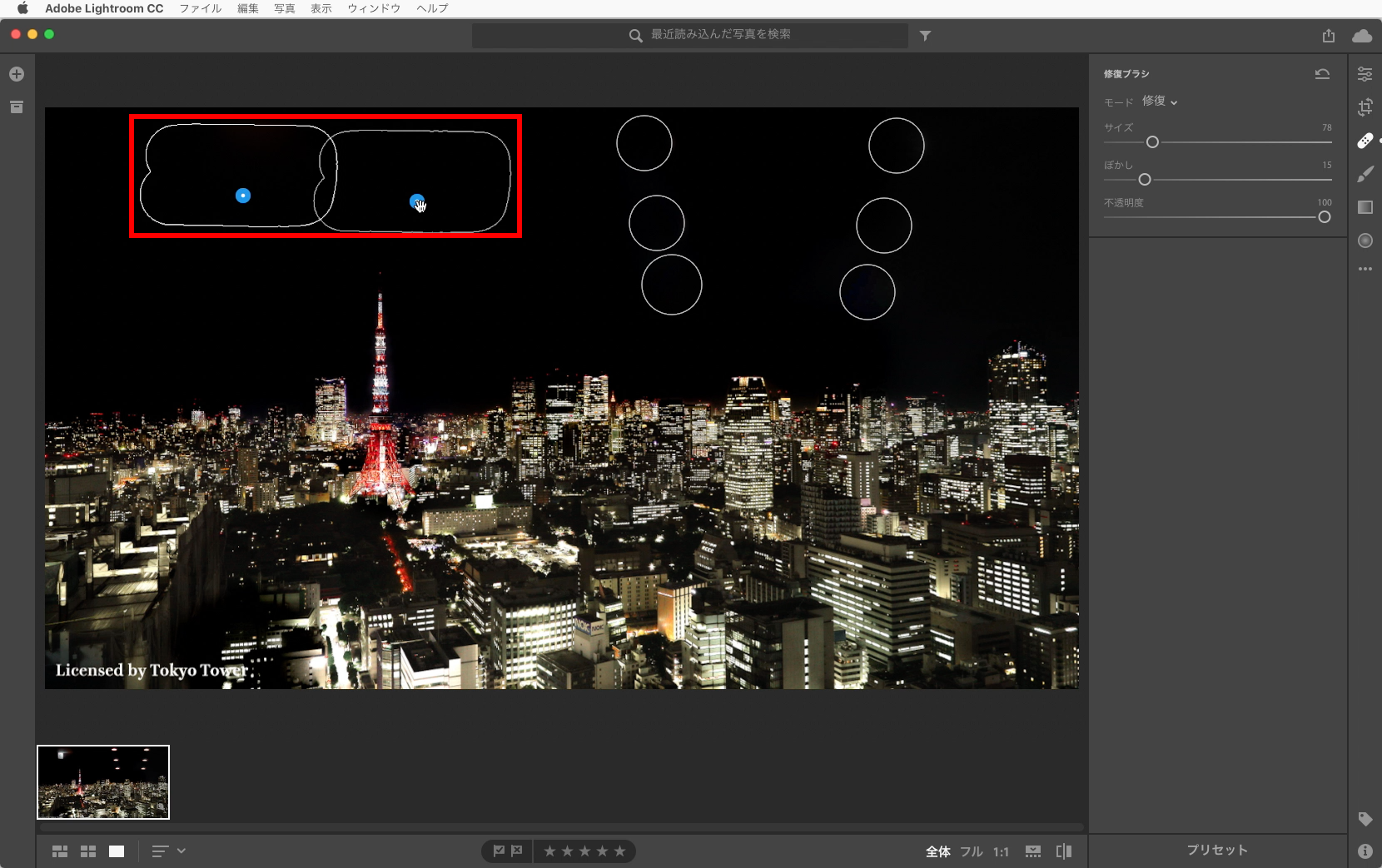Open the モード 修復 dropdown
The height and width of the screenshot is (868, 1382).
pos(1160,102)
